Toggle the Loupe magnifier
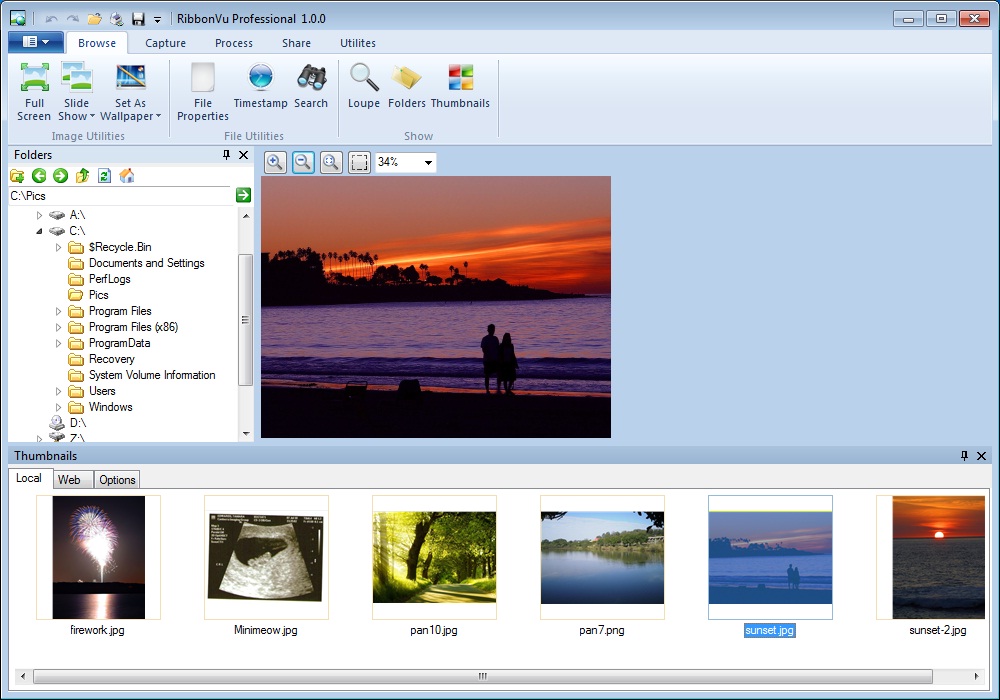 point(364,86)
